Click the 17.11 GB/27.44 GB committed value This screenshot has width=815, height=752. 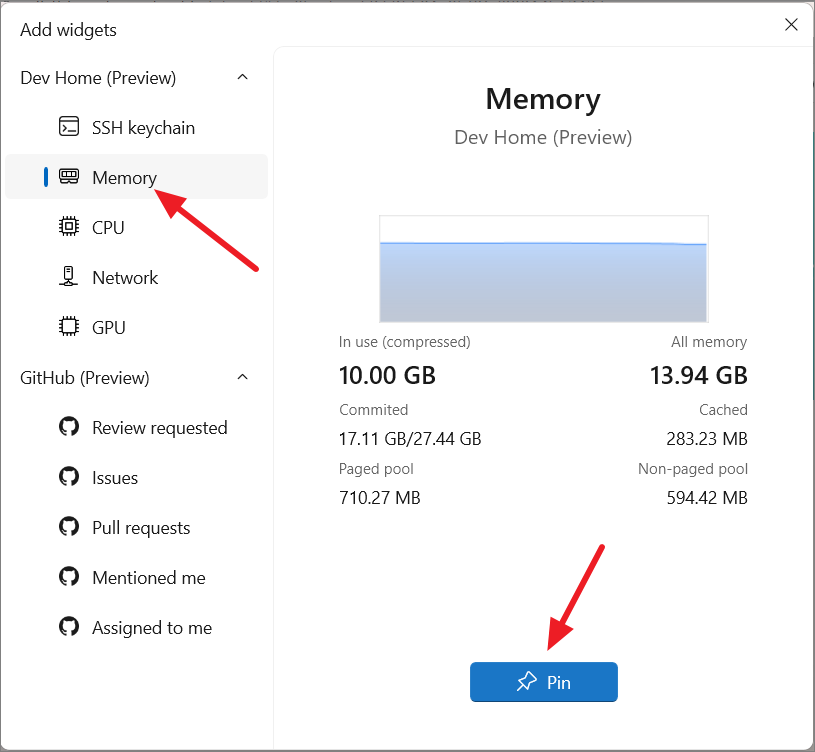coord(410,439)
